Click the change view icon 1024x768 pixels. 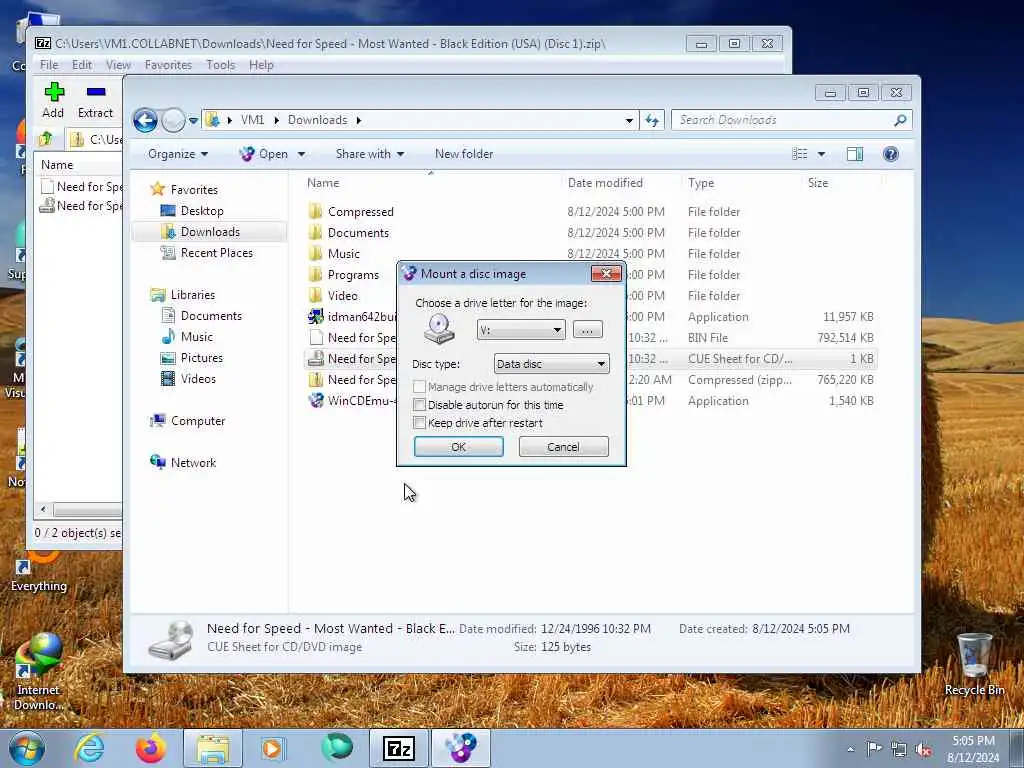coord(799,154)
